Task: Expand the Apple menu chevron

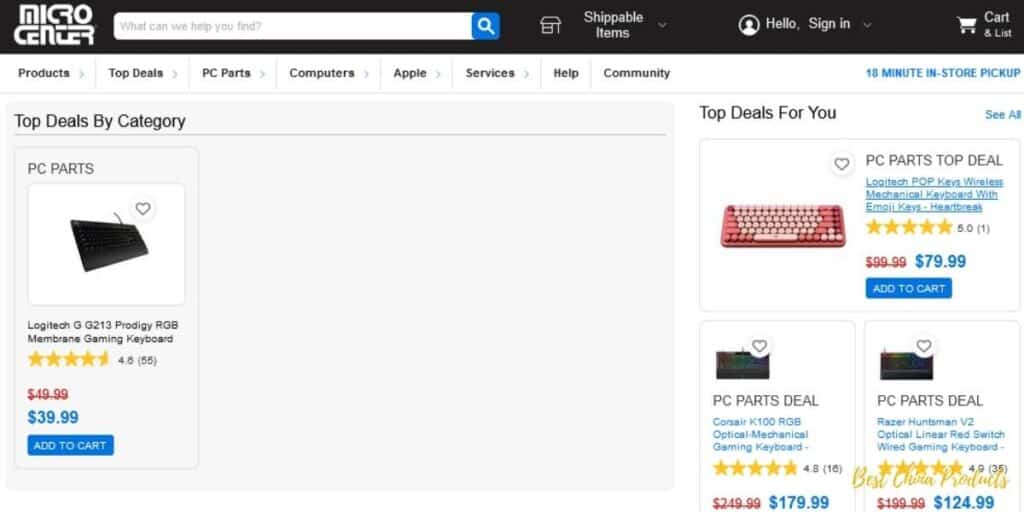Action: click(438, 74)
